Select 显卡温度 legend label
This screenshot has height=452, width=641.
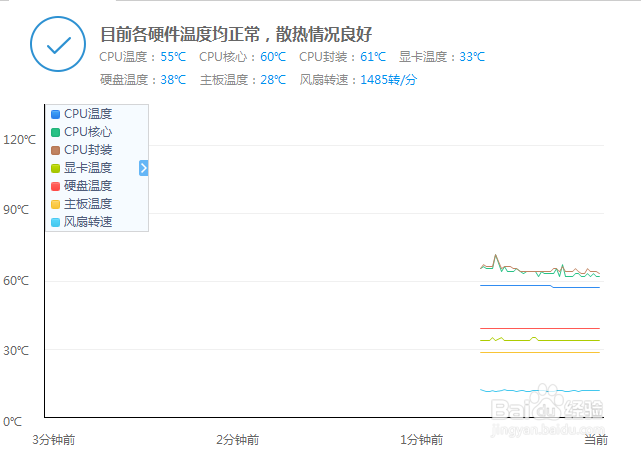click(x=88, y=168)
